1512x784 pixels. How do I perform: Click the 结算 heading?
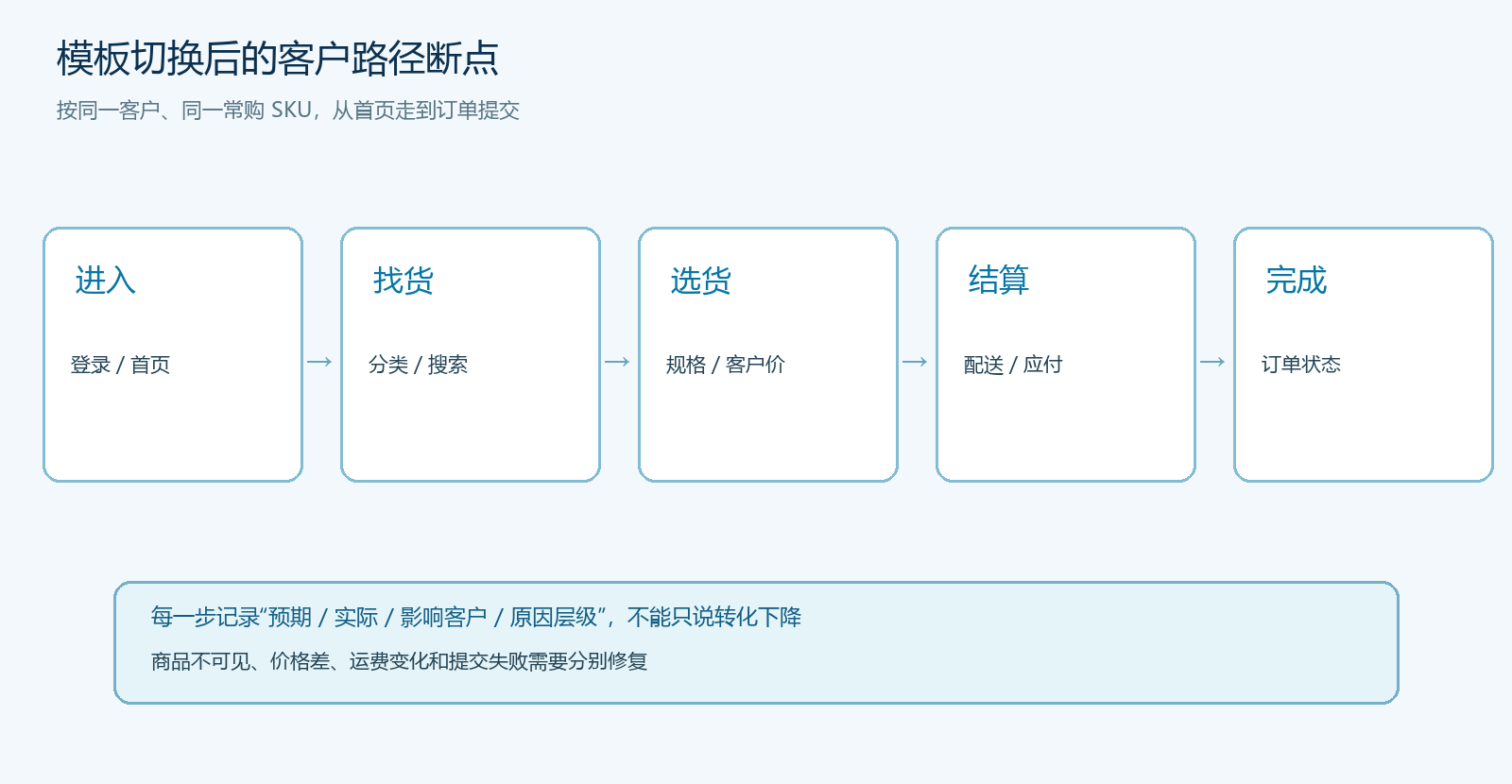pyautogui.click(x=998, y=281)
